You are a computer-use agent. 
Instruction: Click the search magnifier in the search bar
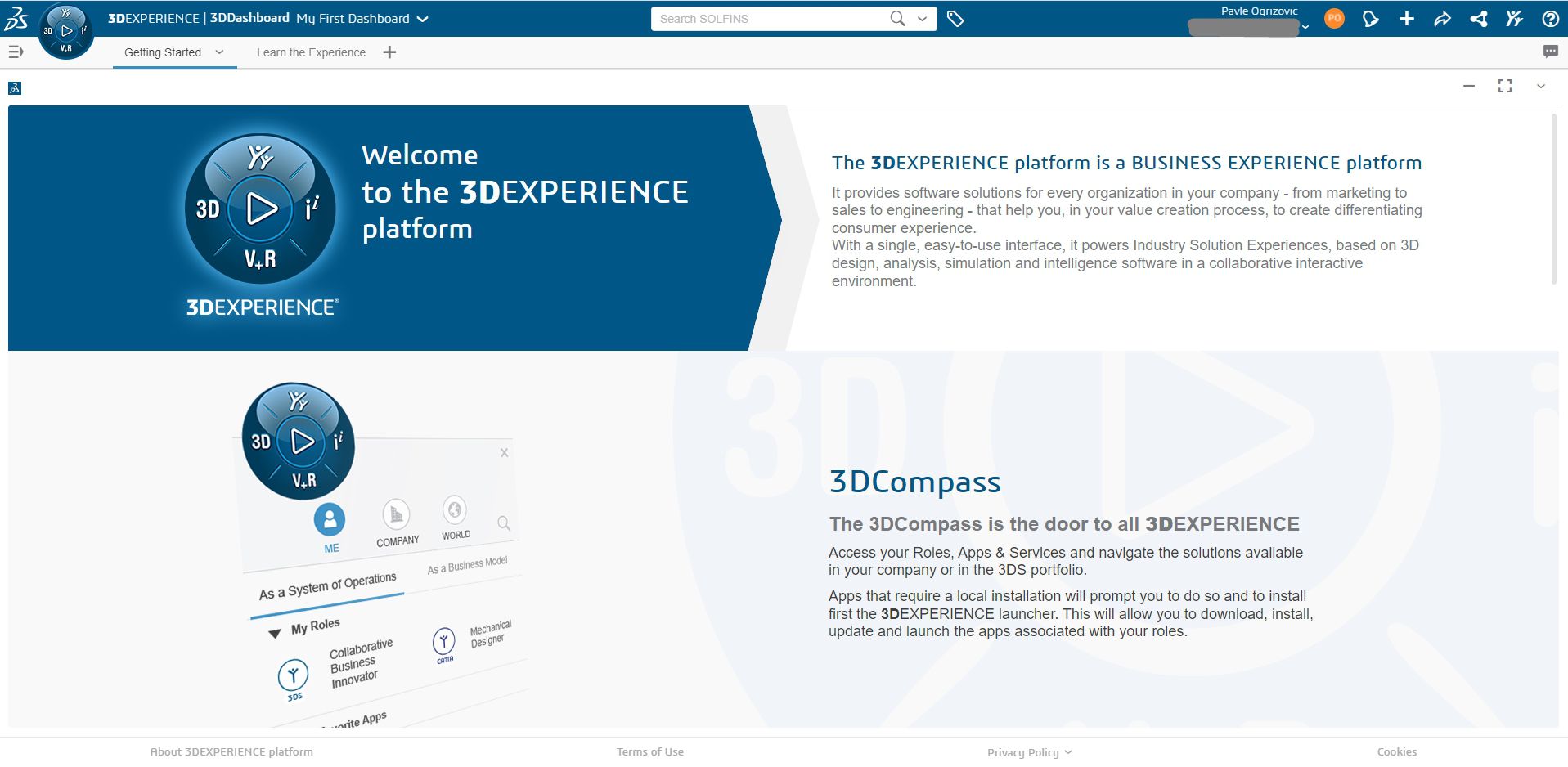[897, 18]
